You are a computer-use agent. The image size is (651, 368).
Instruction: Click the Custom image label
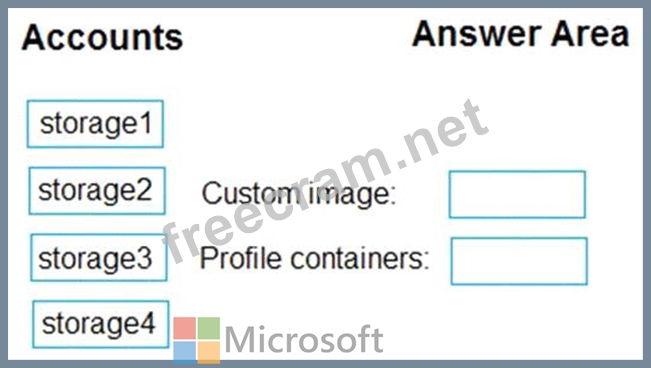[299, 194]
